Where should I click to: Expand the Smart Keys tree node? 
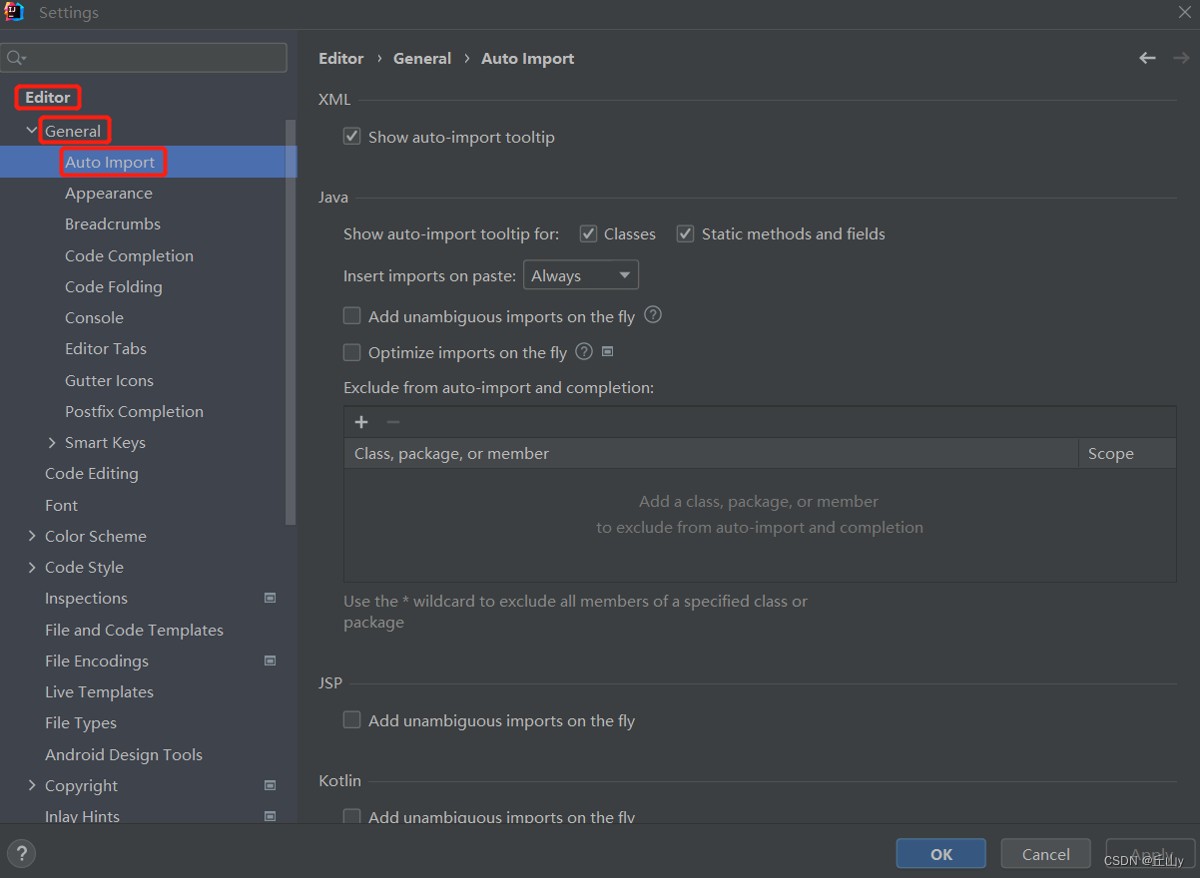tap(52, 443)
